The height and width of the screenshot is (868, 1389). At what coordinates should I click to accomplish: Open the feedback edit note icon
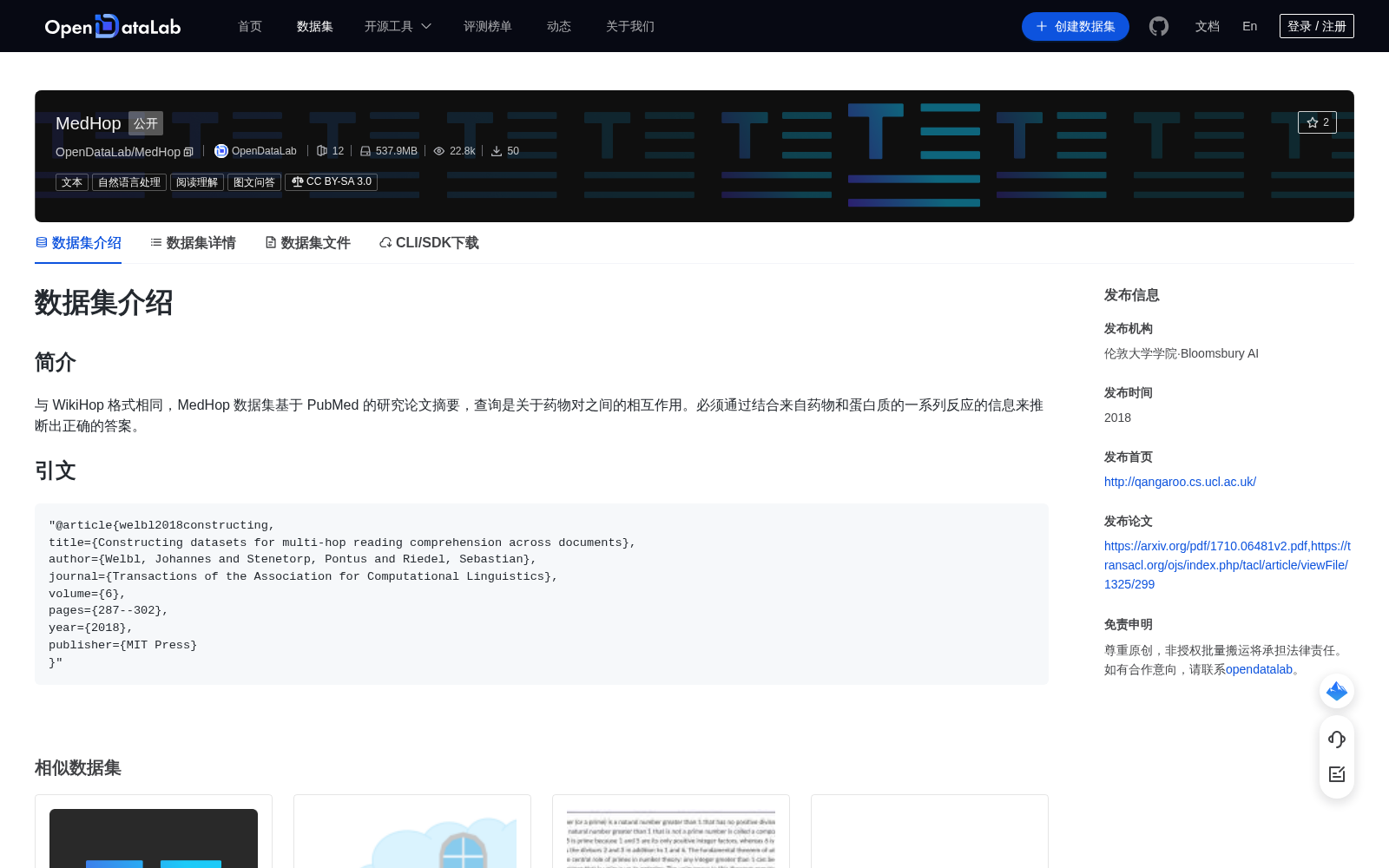(x=1337, y=774)
